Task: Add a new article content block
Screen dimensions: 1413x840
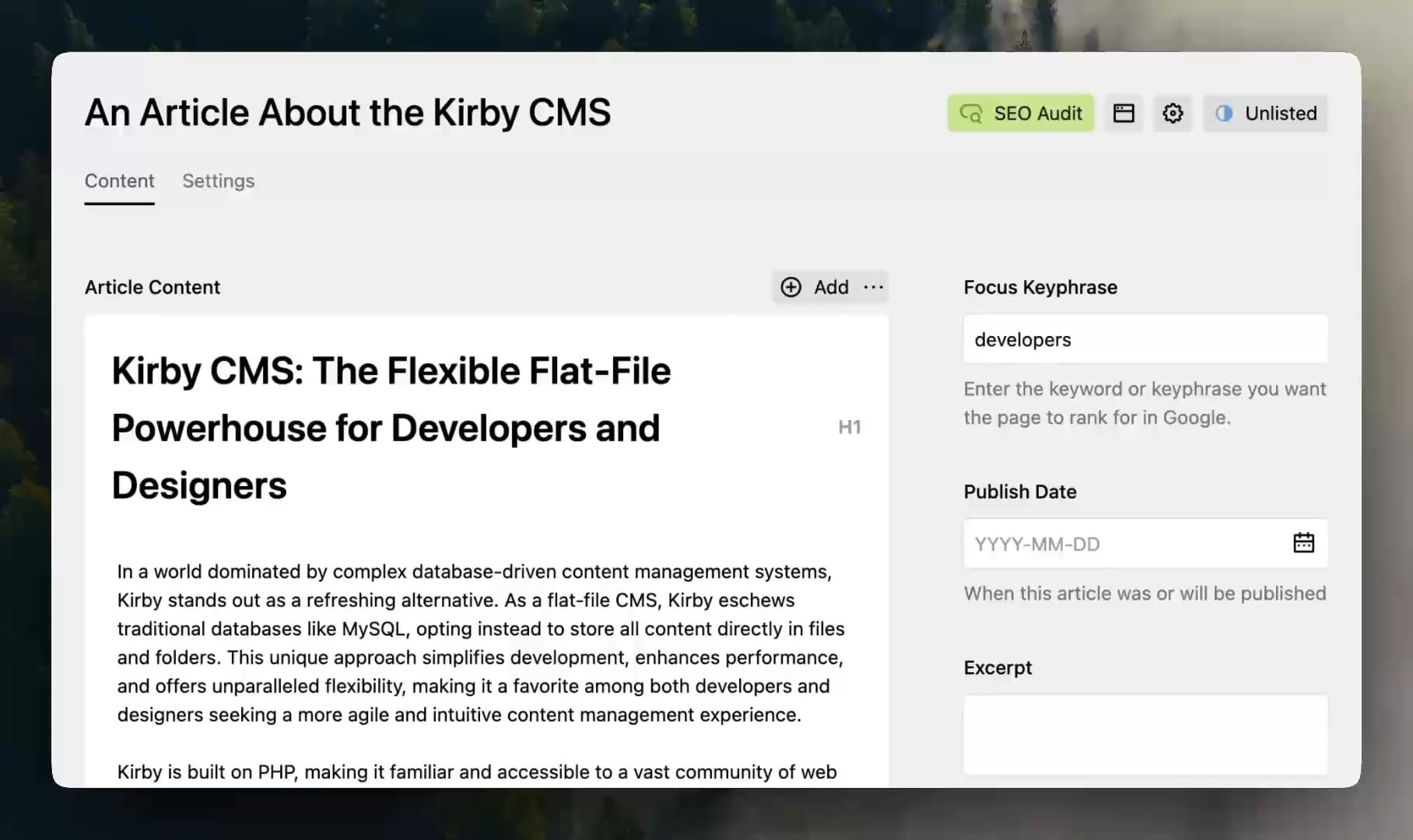Action: 815,287
